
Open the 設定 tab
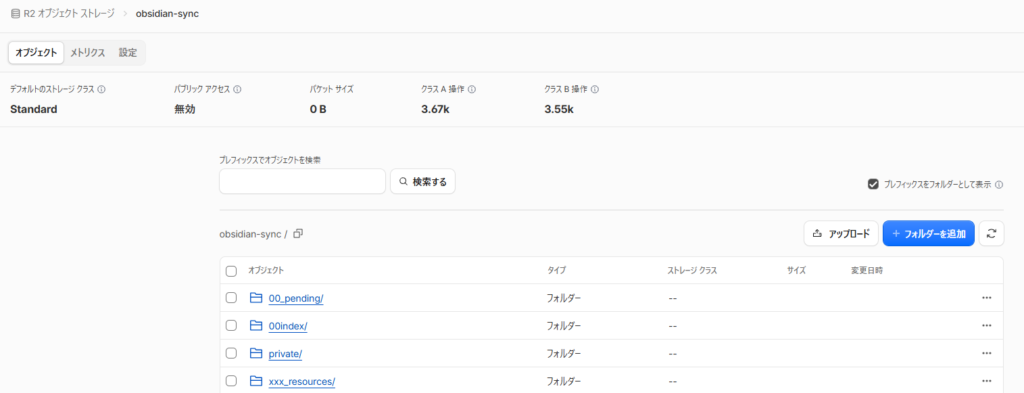(128, 53)
